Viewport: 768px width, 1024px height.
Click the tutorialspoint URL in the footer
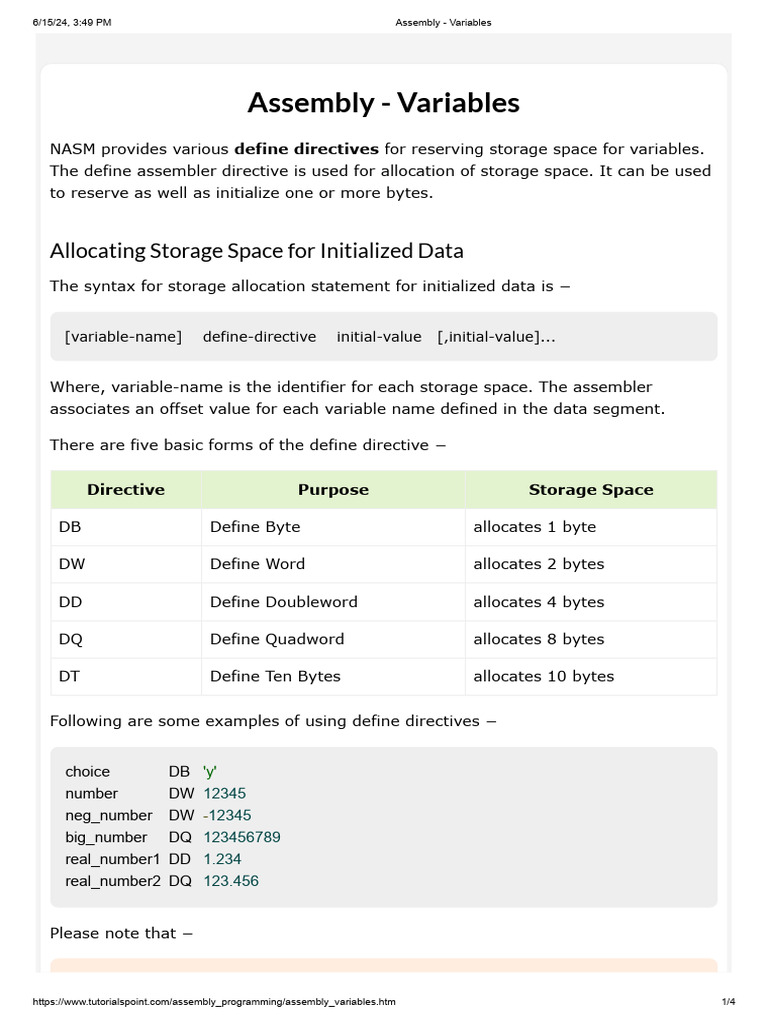tap(221, 1002)
